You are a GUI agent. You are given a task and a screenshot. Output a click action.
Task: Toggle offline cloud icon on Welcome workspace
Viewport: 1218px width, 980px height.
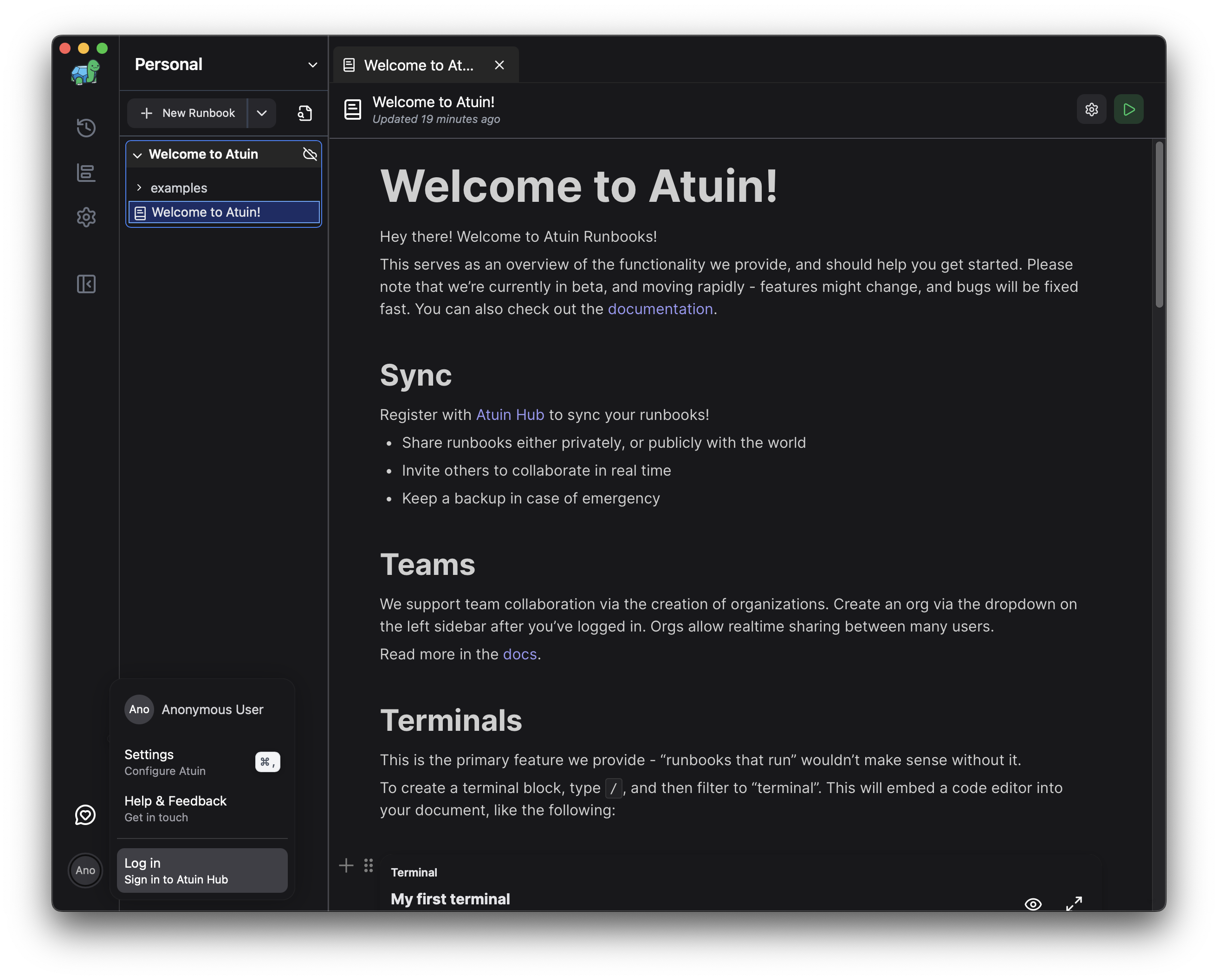(310, 154)
